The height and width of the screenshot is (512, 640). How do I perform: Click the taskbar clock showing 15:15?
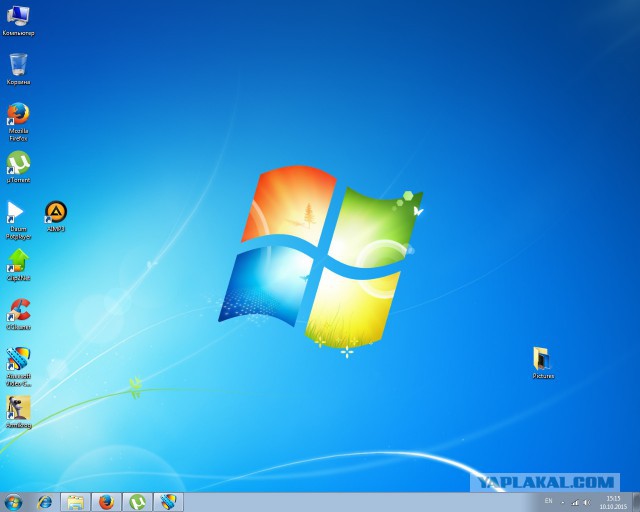coord(613,502)
